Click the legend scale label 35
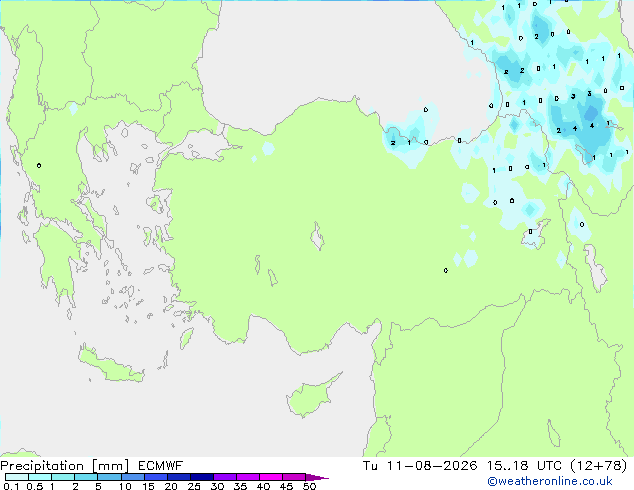The image size is (634, 490). [x=240, y=486]
